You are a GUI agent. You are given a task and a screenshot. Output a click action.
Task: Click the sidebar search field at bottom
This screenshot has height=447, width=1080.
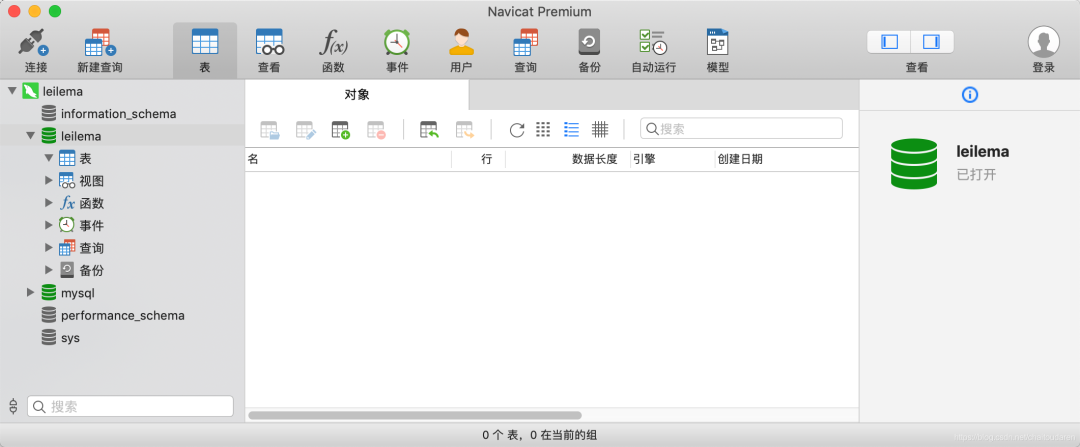(x=130, y=406)
